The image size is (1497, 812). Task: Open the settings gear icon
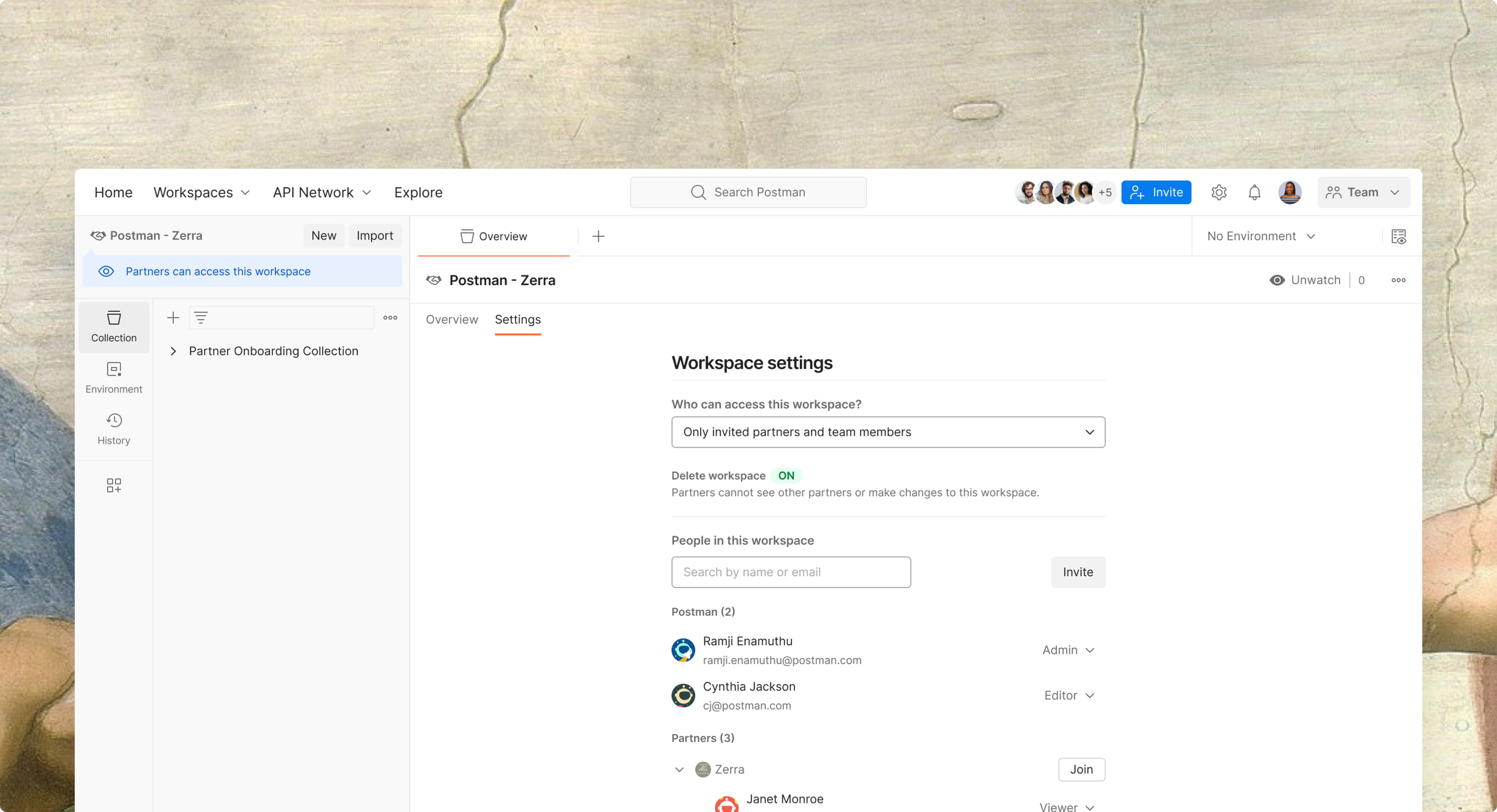coord(1219,192)
